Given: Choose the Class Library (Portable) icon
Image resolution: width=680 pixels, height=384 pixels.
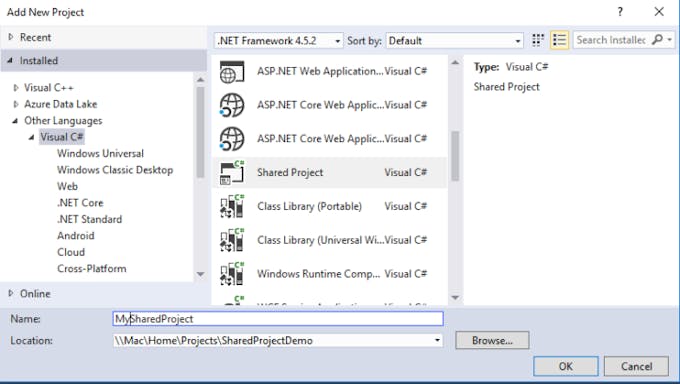Looking at the screenshot, I should pos(232,207).
